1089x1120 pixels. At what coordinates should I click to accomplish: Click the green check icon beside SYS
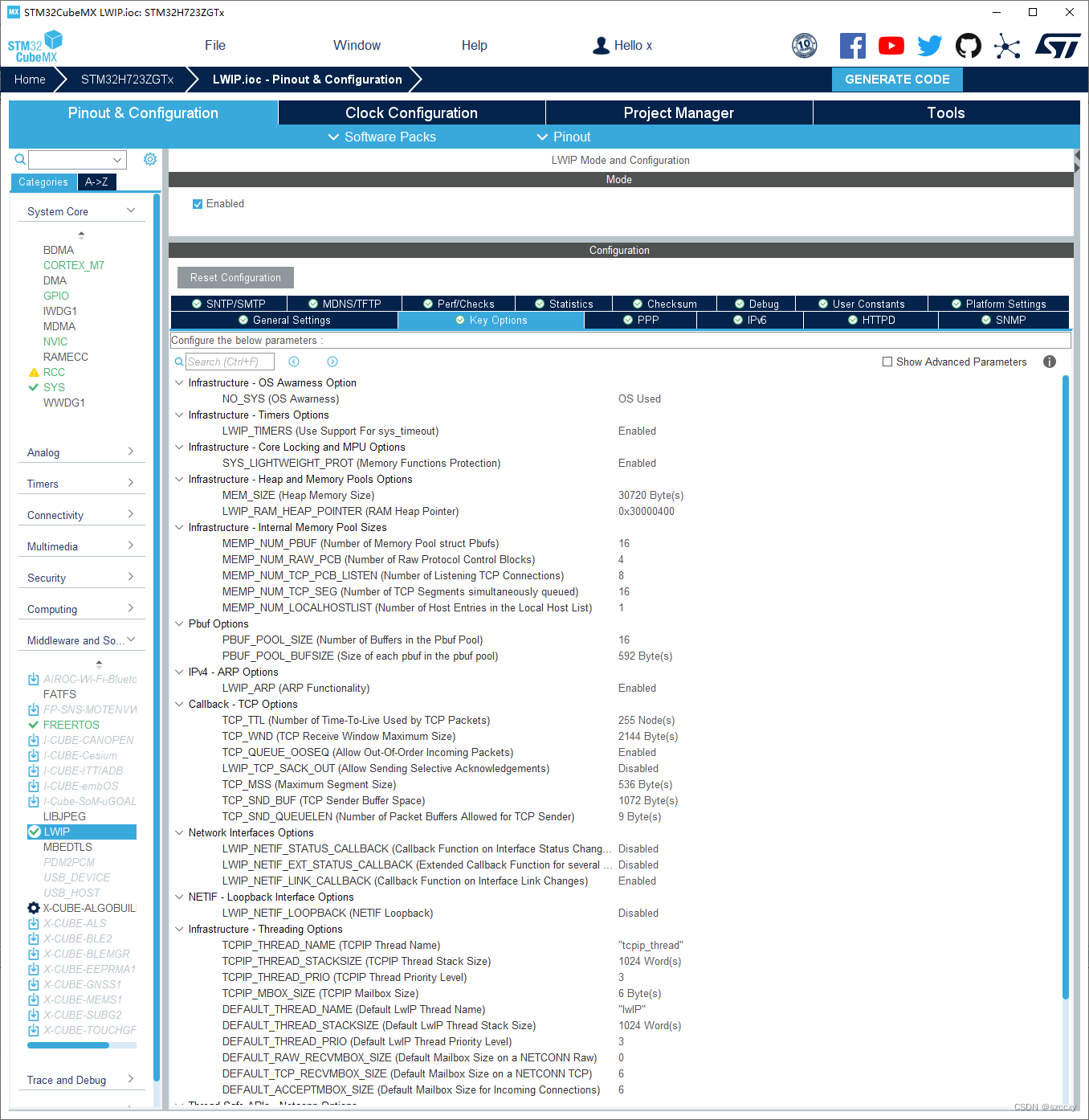coord(34,387)
